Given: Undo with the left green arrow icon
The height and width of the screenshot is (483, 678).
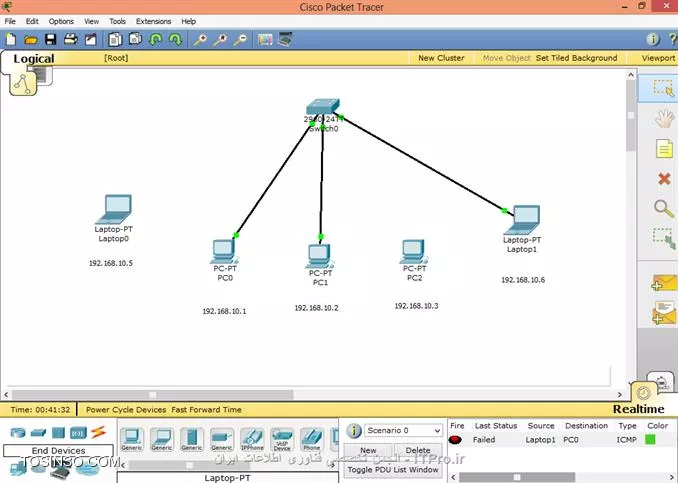Looking at the screenshot, I should 155,40.
